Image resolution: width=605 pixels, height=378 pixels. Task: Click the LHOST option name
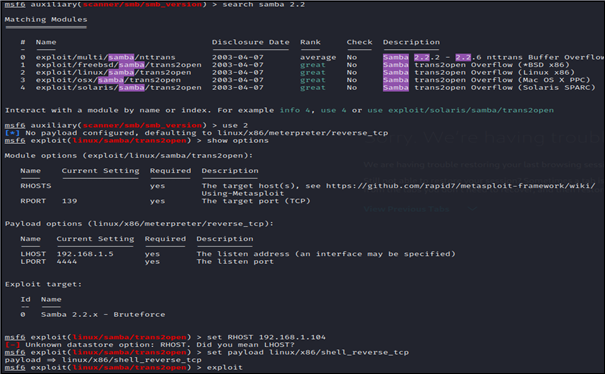point(33,254)
